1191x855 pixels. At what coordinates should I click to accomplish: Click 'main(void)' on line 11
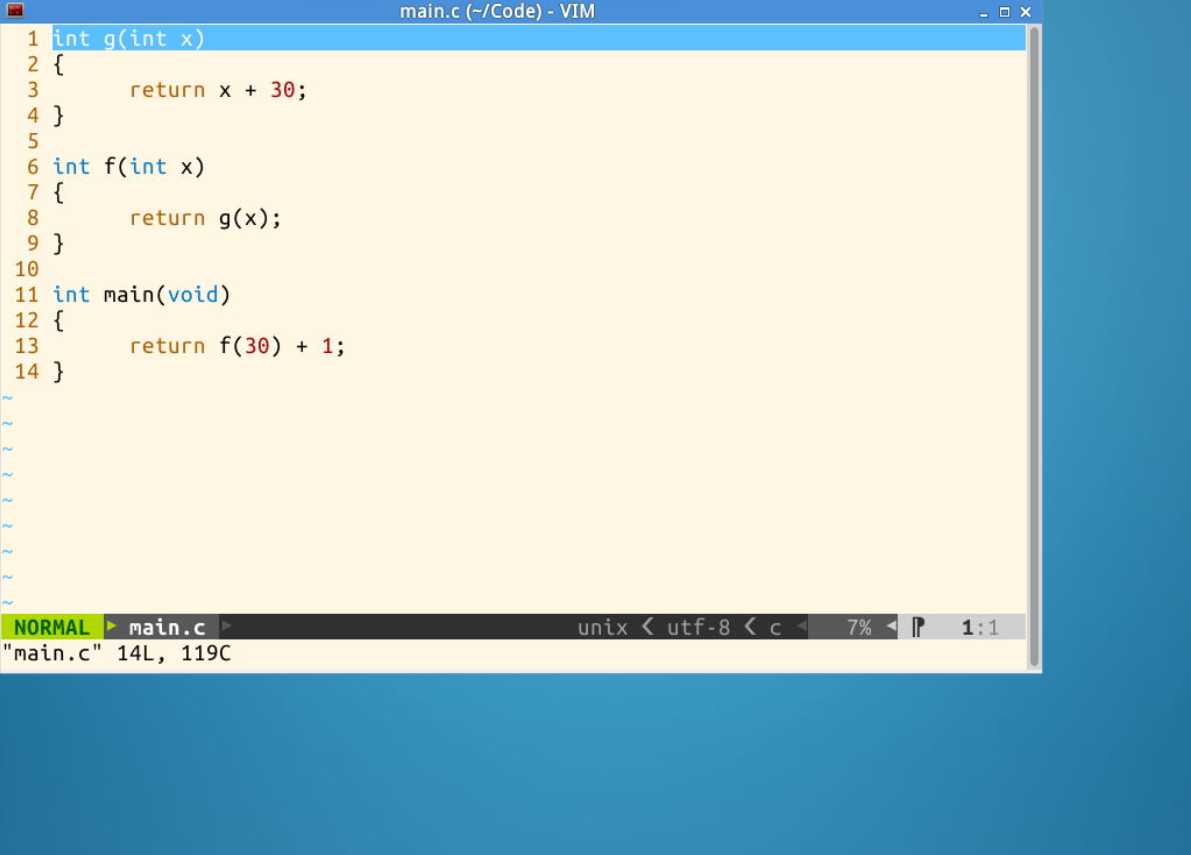(x=167, y=294)
